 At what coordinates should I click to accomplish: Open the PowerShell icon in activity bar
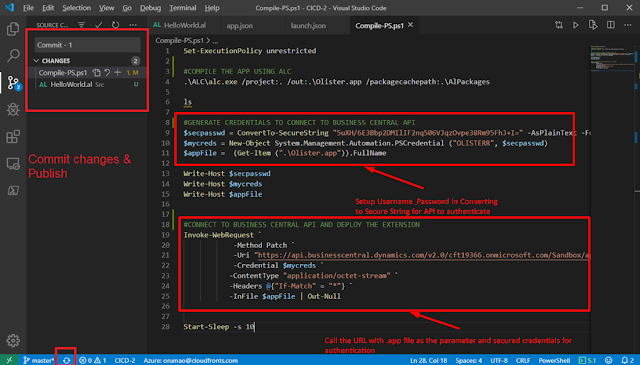13,190
